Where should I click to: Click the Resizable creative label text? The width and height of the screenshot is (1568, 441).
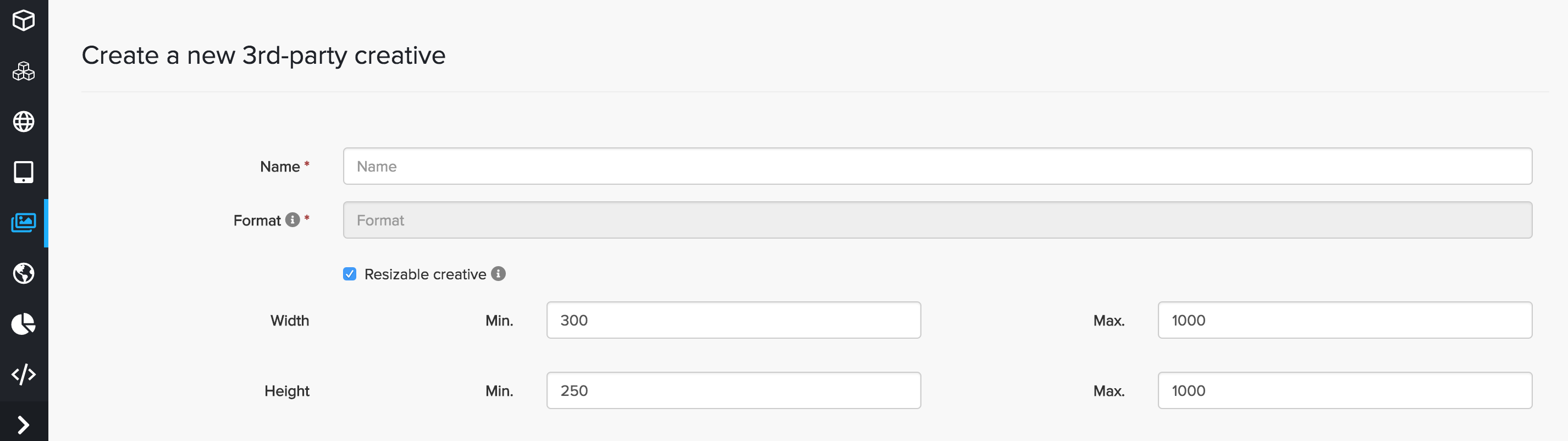425,275
